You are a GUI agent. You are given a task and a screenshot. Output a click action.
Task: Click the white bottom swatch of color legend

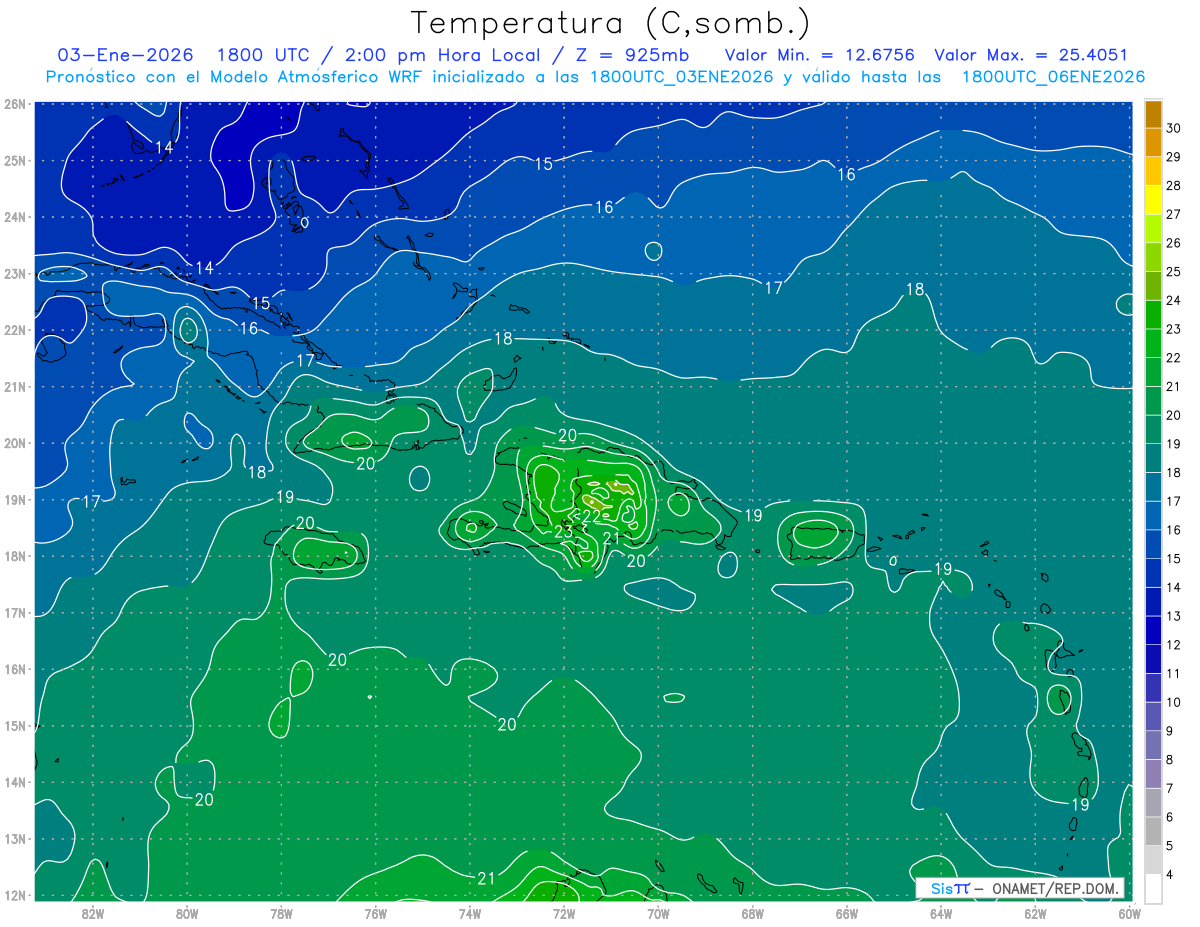point(1154,888)
